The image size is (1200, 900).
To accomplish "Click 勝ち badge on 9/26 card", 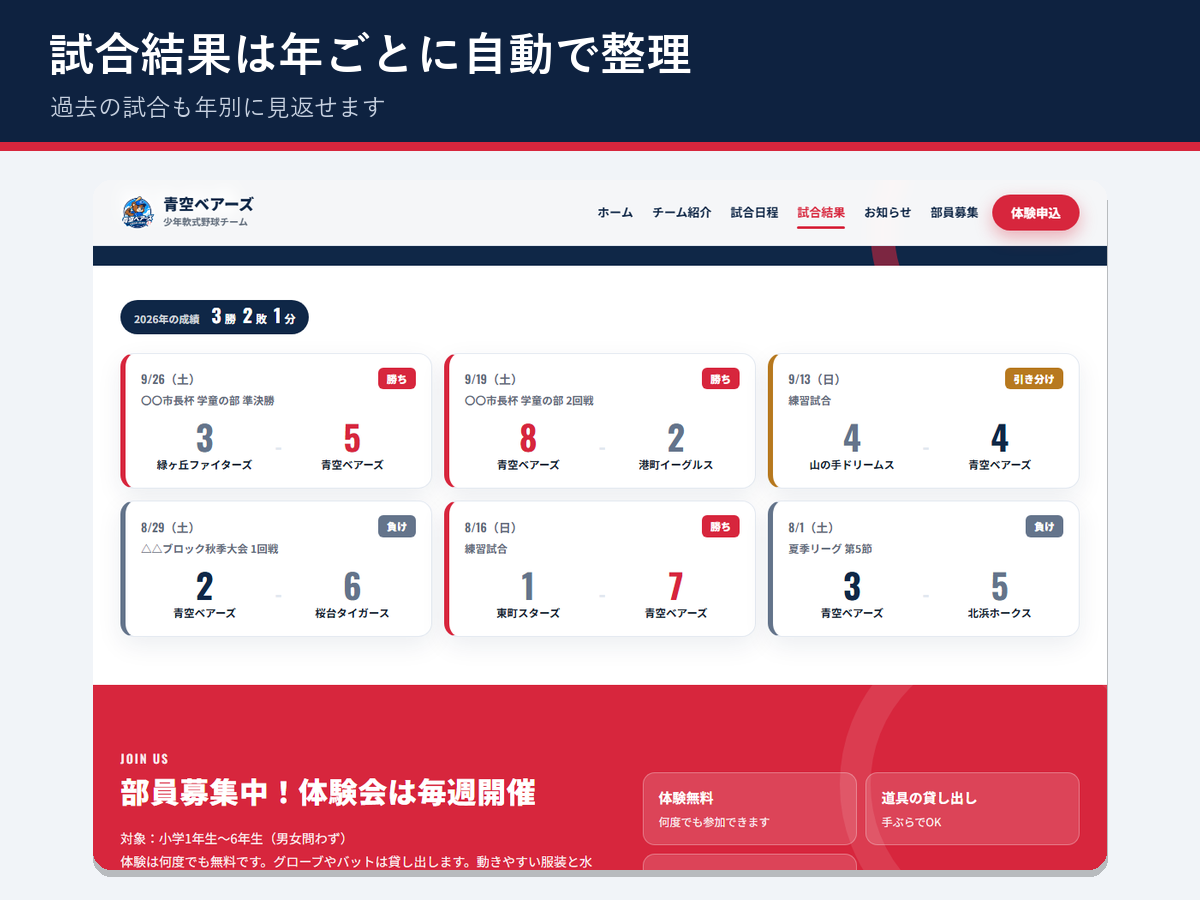I will (397, 379).
